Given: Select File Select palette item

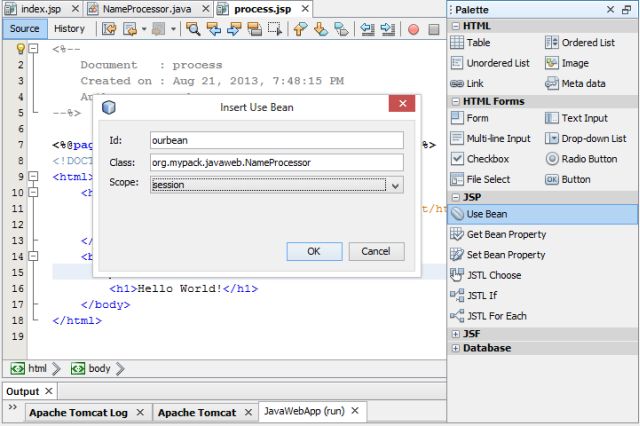Looking at the screenshot, I should (x=480, y=179).
